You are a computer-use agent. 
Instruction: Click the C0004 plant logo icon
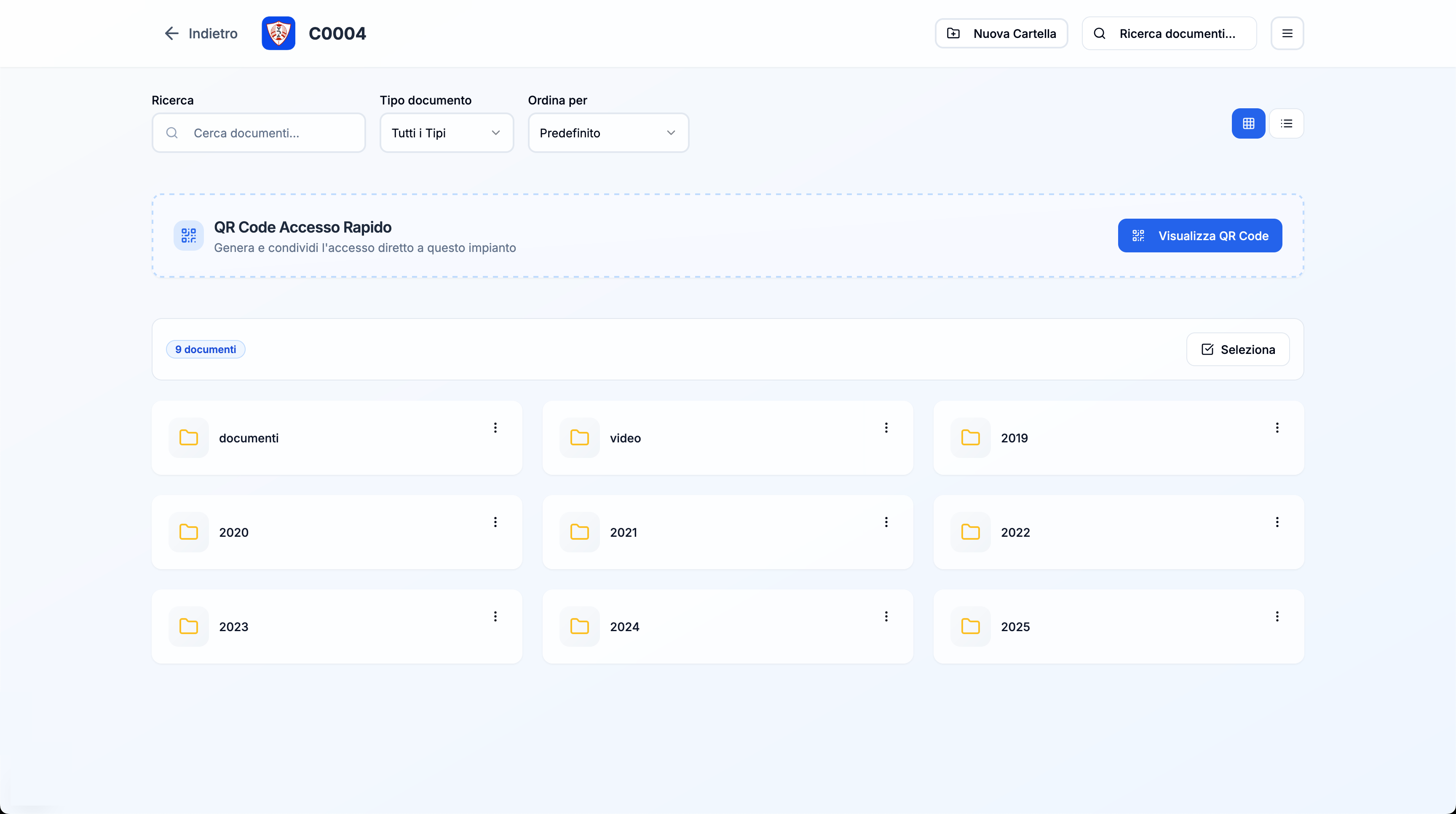click(x=278, y=33)
